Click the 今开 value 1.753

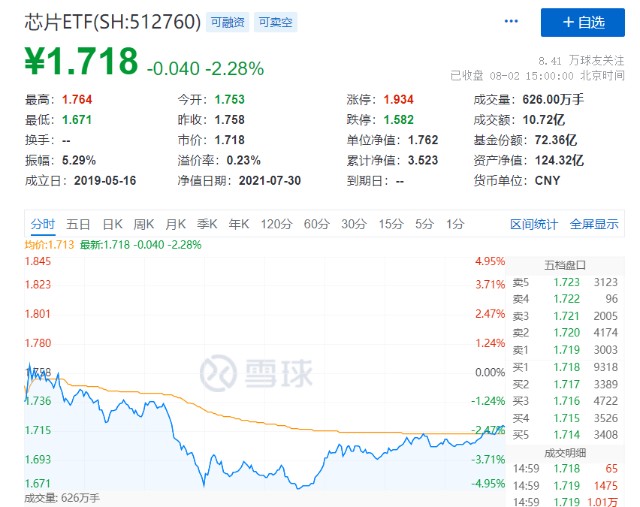(229, 99)
